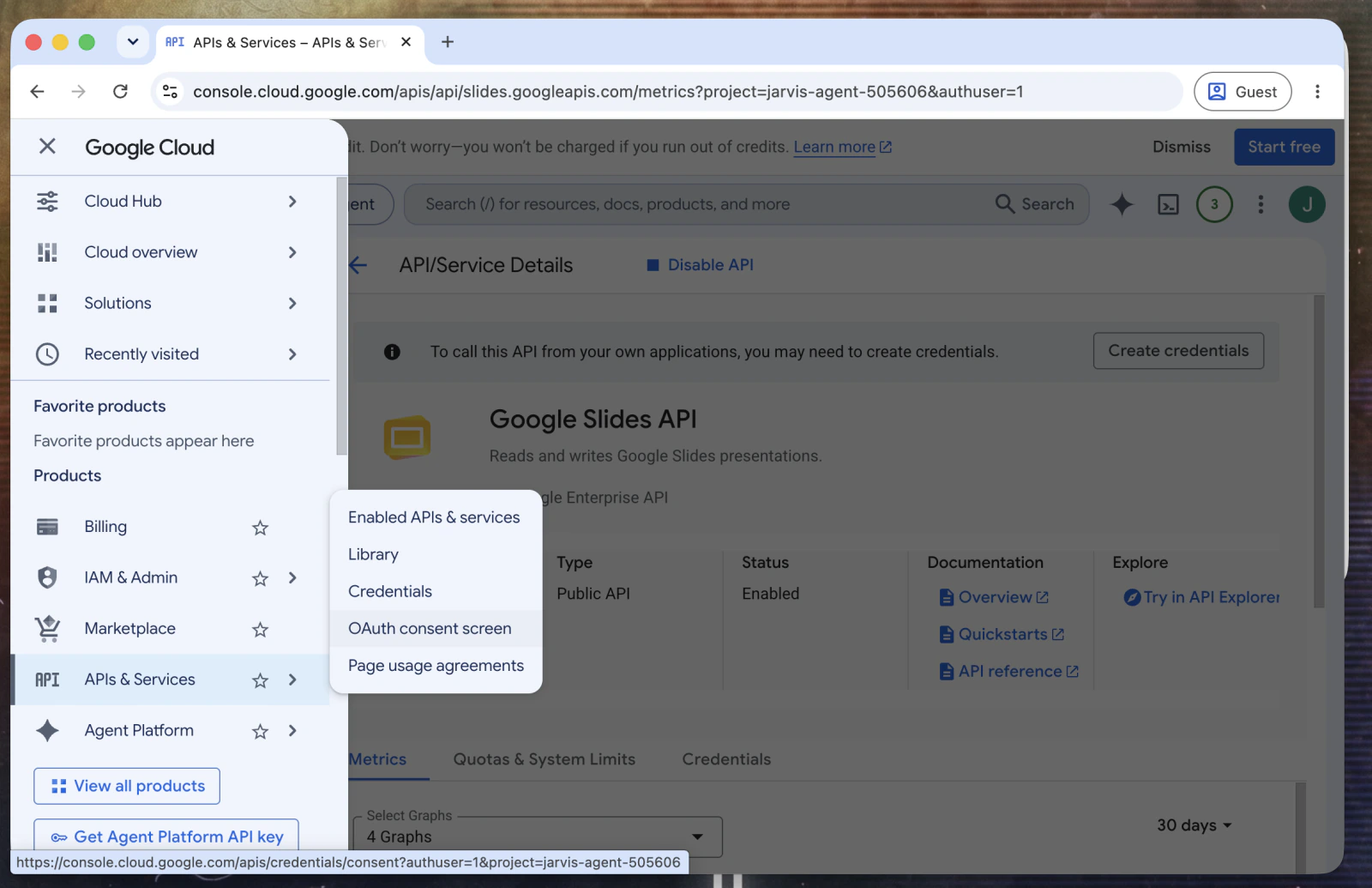Star APIs & Services as favorite
Viewport: 1372px width, 888px height.
pyautogui.click(x=261, y=680)
